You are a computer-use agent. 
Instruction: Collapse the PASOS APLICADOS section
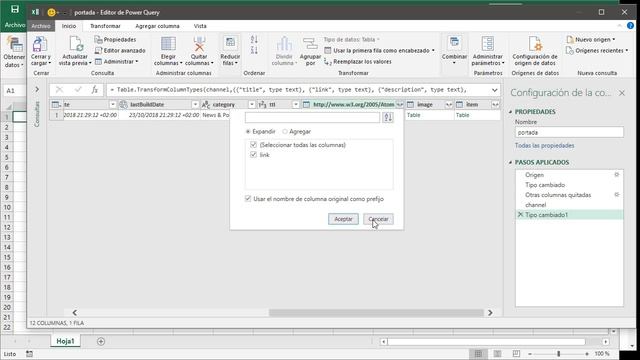(x=511, y=162)
